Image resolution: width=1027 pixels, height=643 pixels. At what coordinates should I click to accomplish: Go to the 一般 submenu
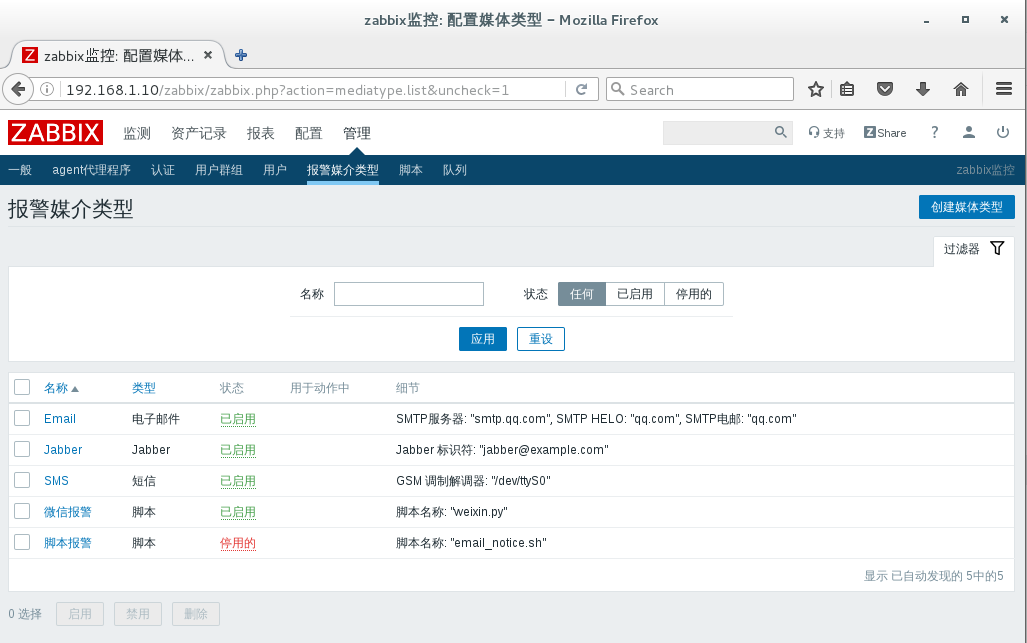20,170
